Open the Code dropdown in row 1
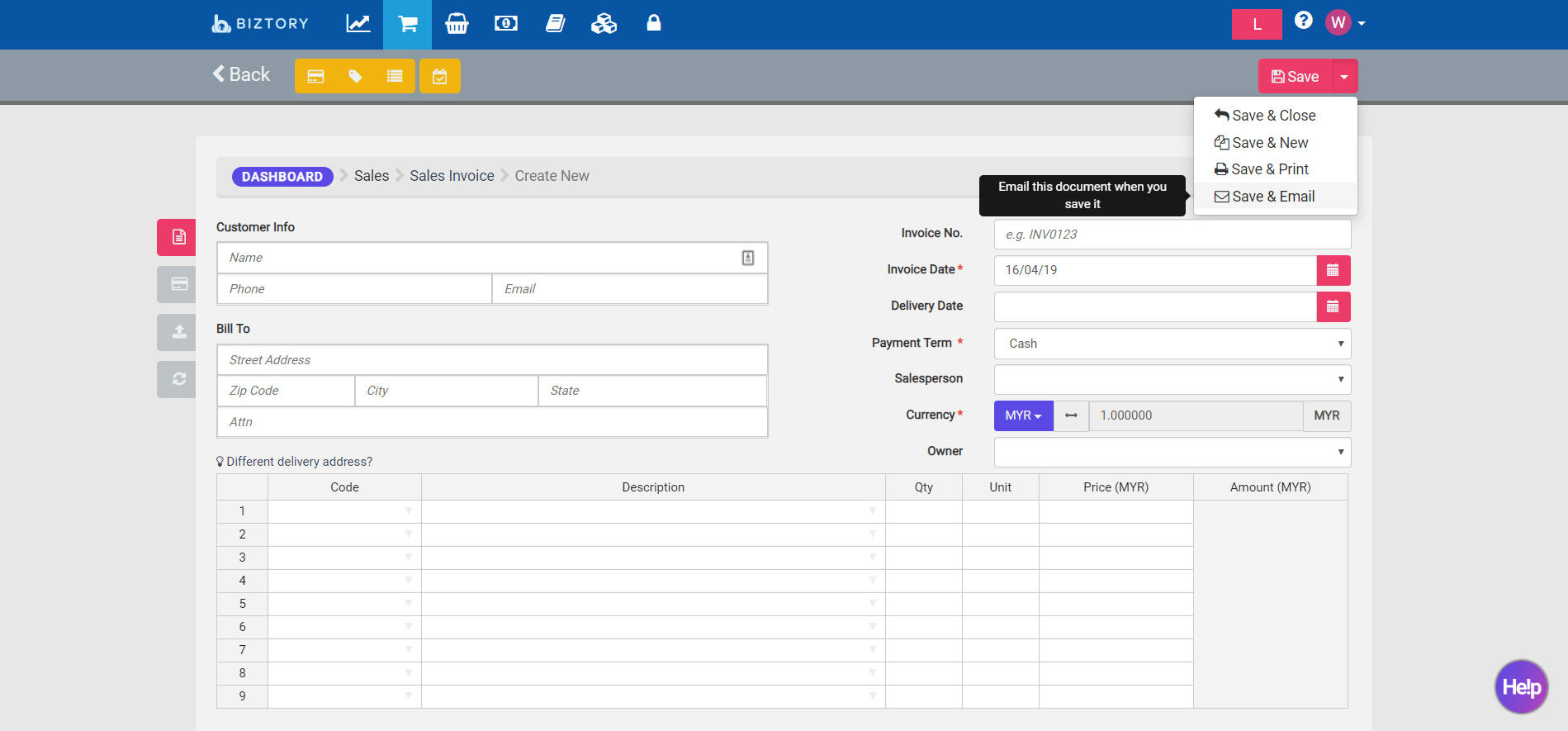 pos(408,511)
